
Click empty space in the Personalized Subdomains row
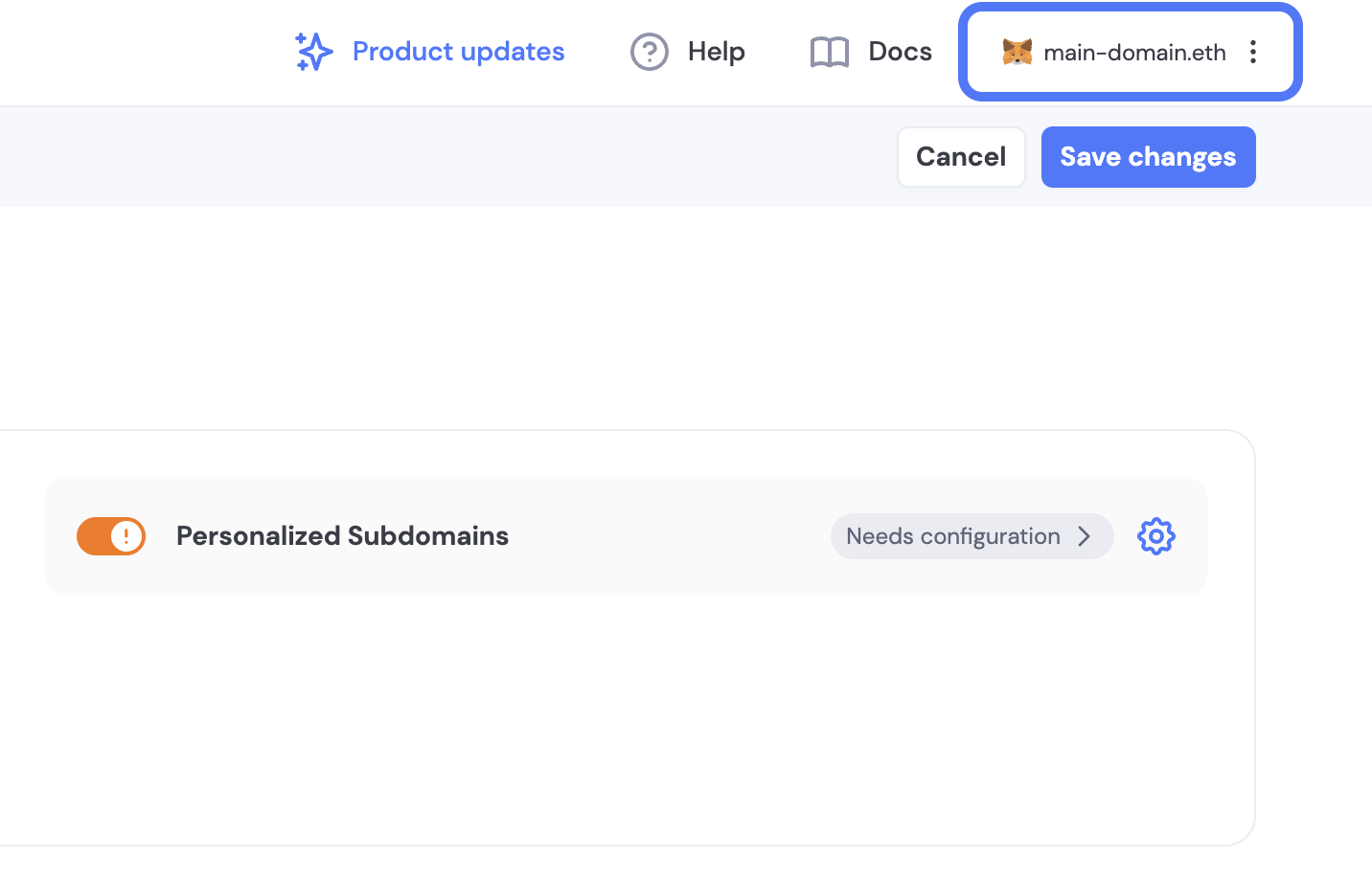pos(671,536)
